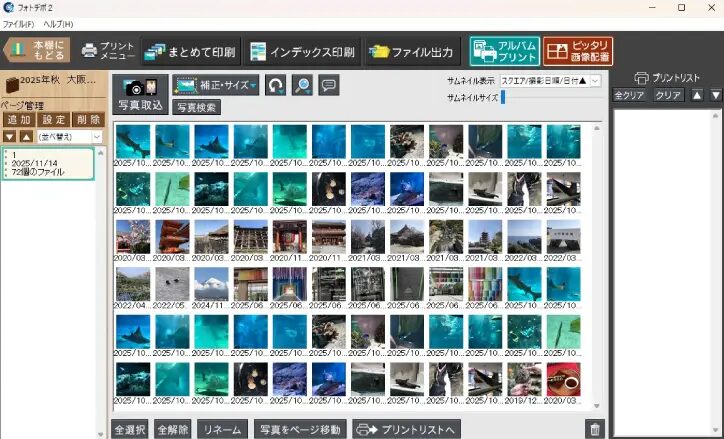Select page 1 dated 2025/11/14
The width and height of the screenshot is (724, 439).
(x=48, y=163)
